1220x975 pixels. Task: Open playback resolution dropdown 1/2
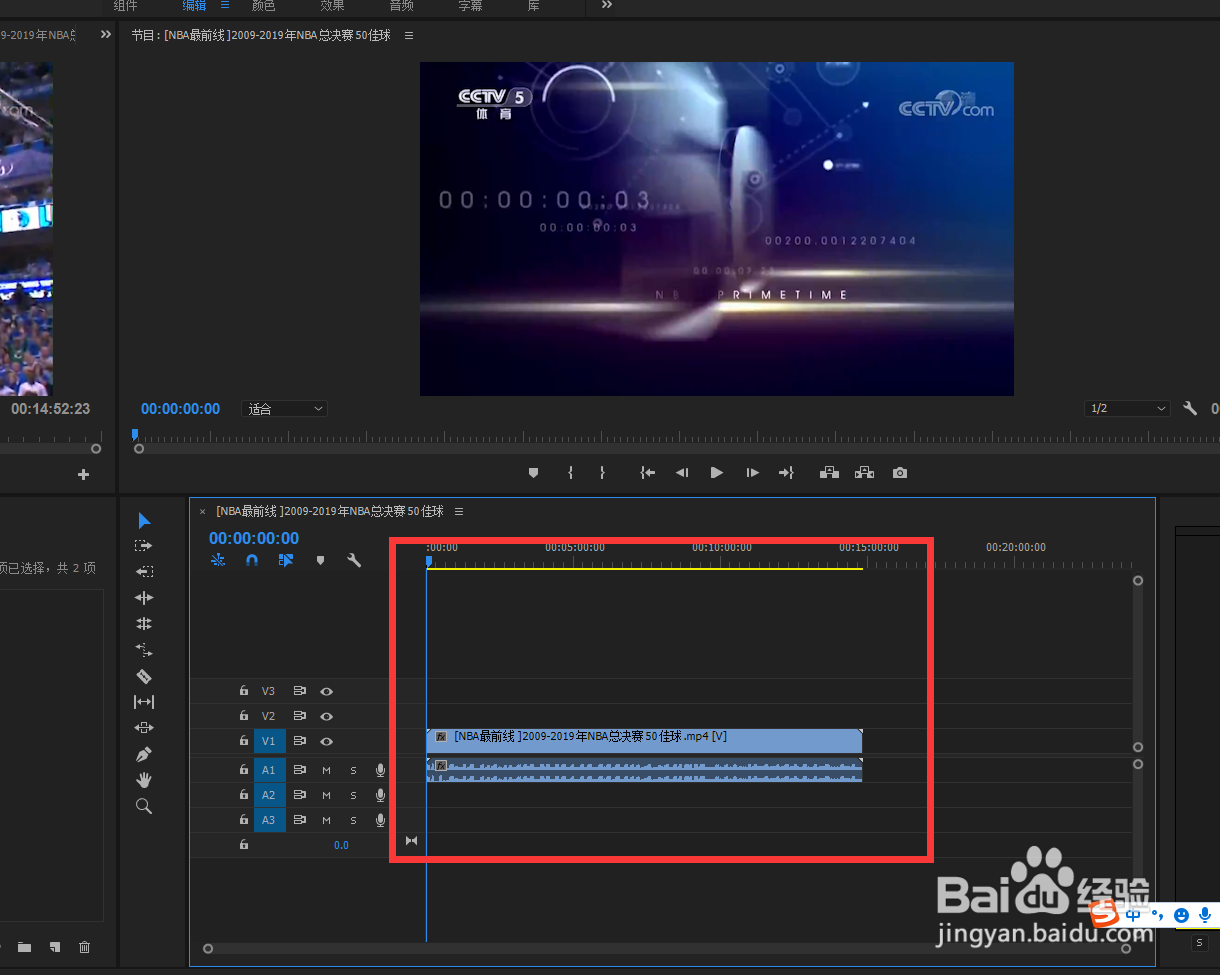1127,409
